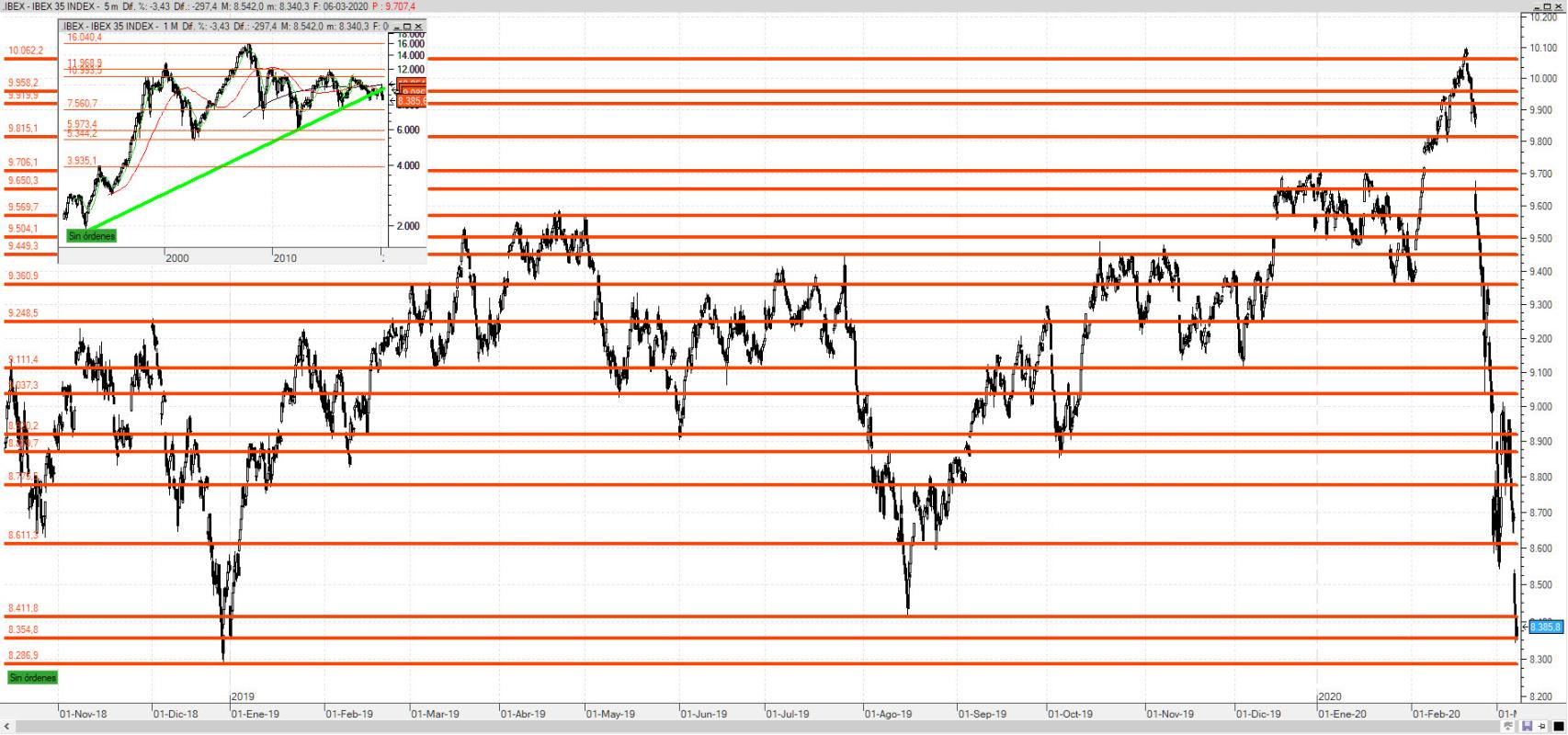Viewport: 1568px width, 735px height.
Task: Select the 8.411,8 support level label
Action: click(x=23, y=608)
